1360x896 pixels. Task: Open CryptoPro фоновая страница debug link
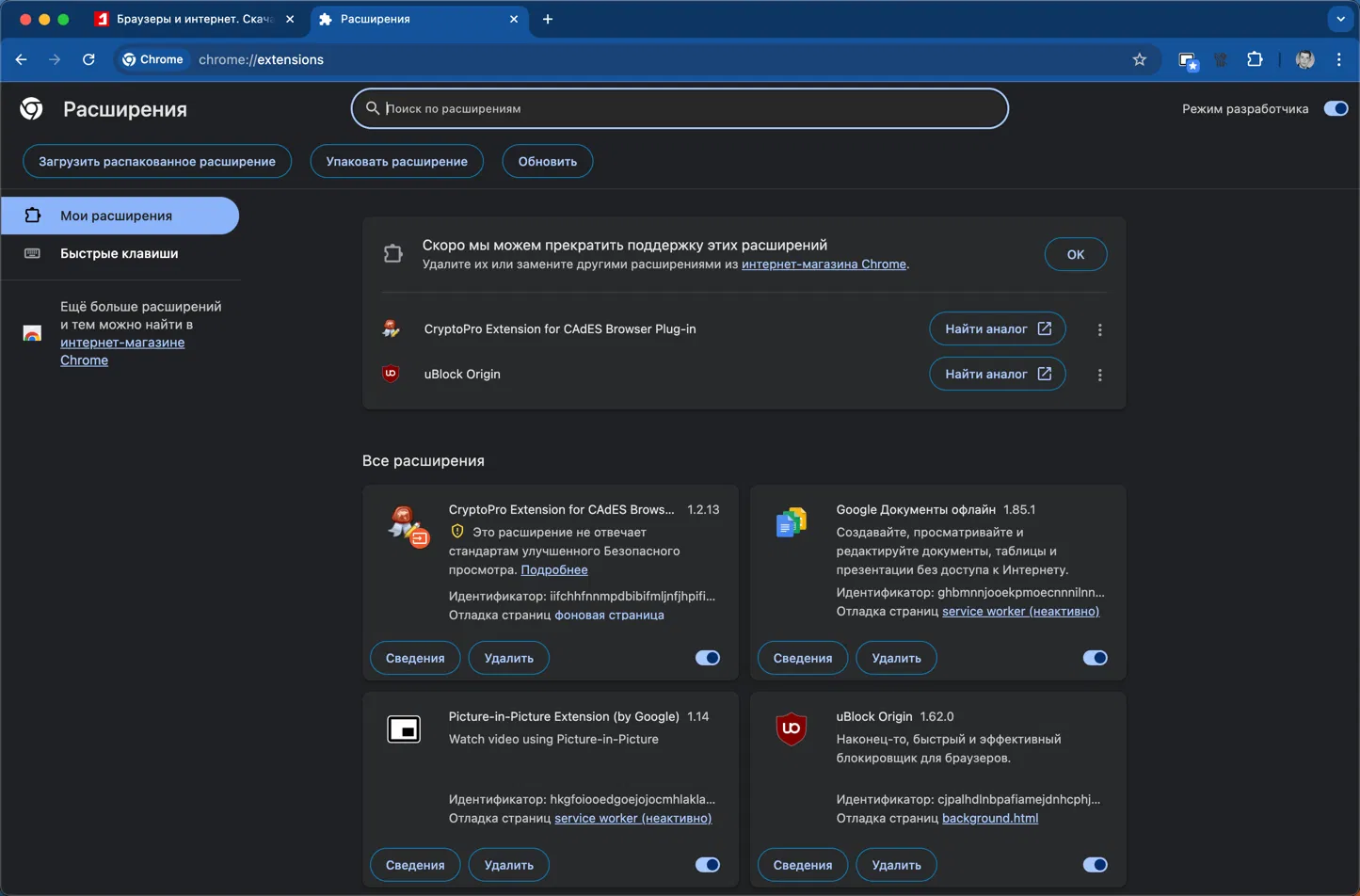coord(609,615)
